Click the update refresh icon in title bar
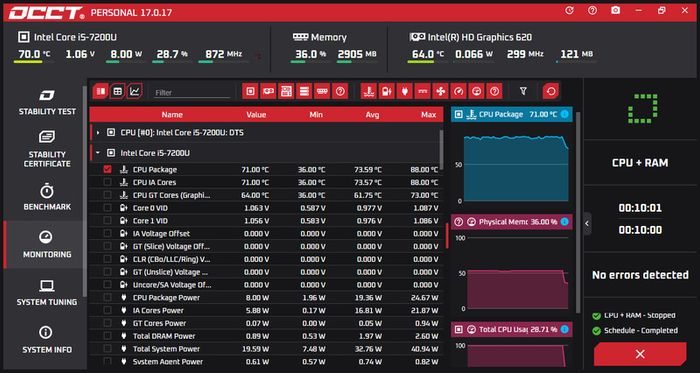Image resolution: width=700 pixels, height=373 pixels. pos(569,10)
